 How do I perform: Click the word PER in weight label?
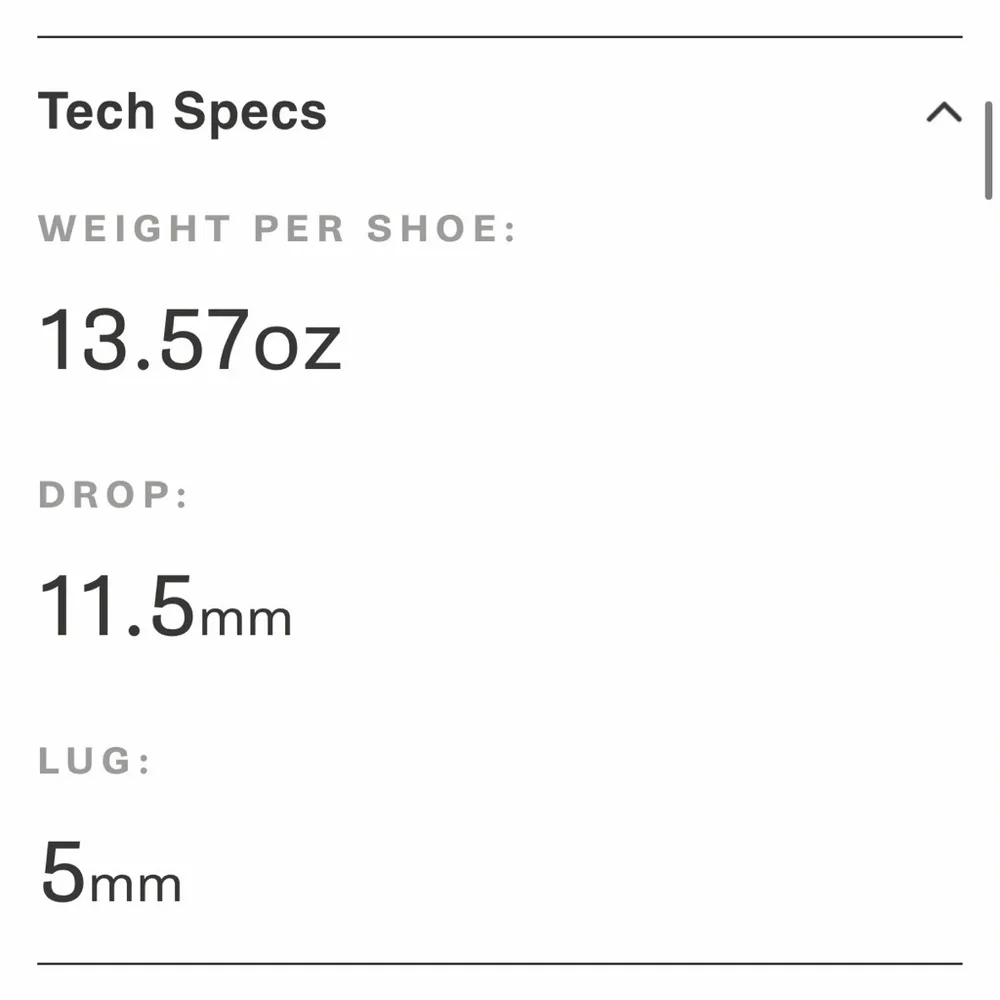(299, 229)
